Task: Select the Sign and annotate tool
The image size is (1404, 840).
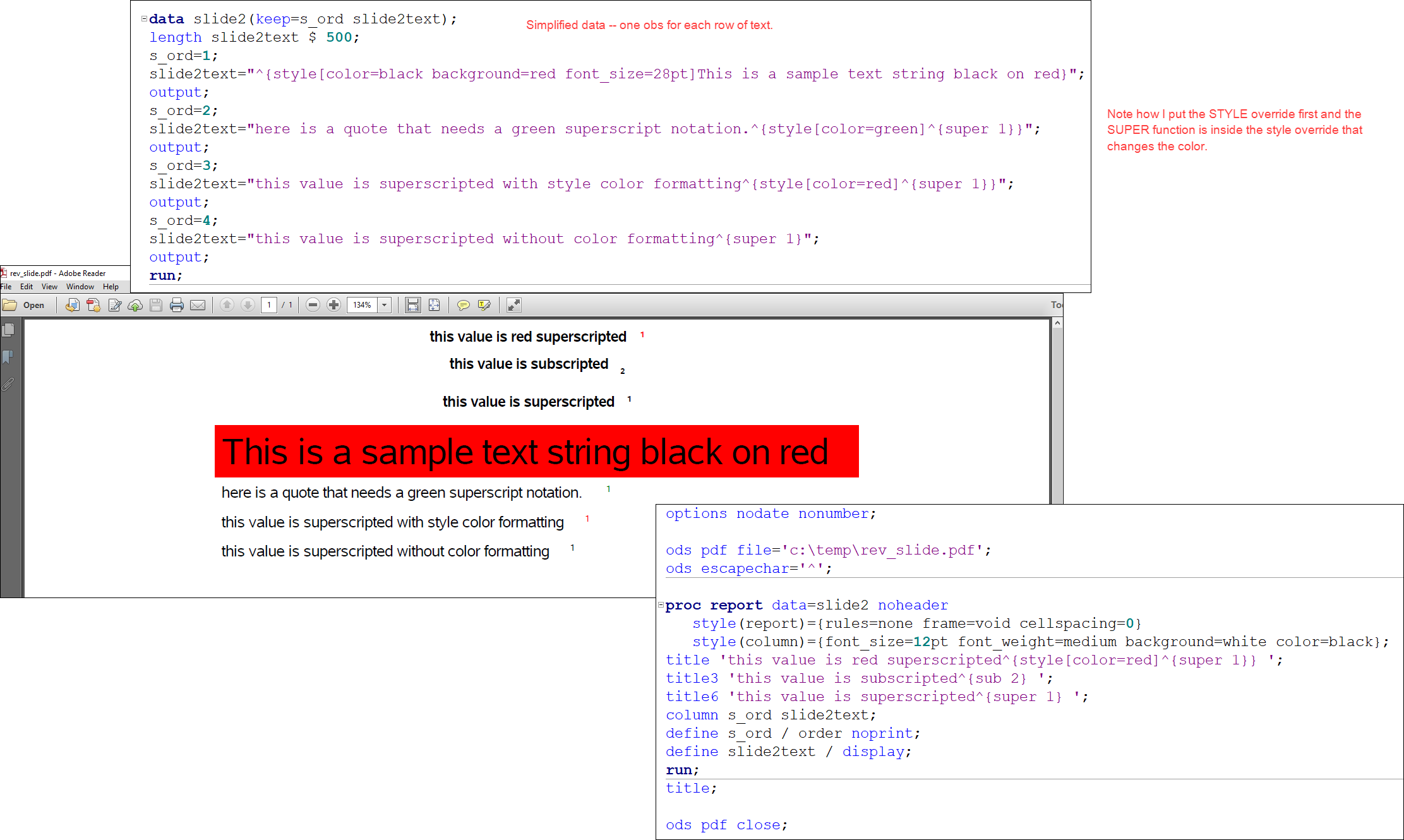Action: click(x=485, y=305)
